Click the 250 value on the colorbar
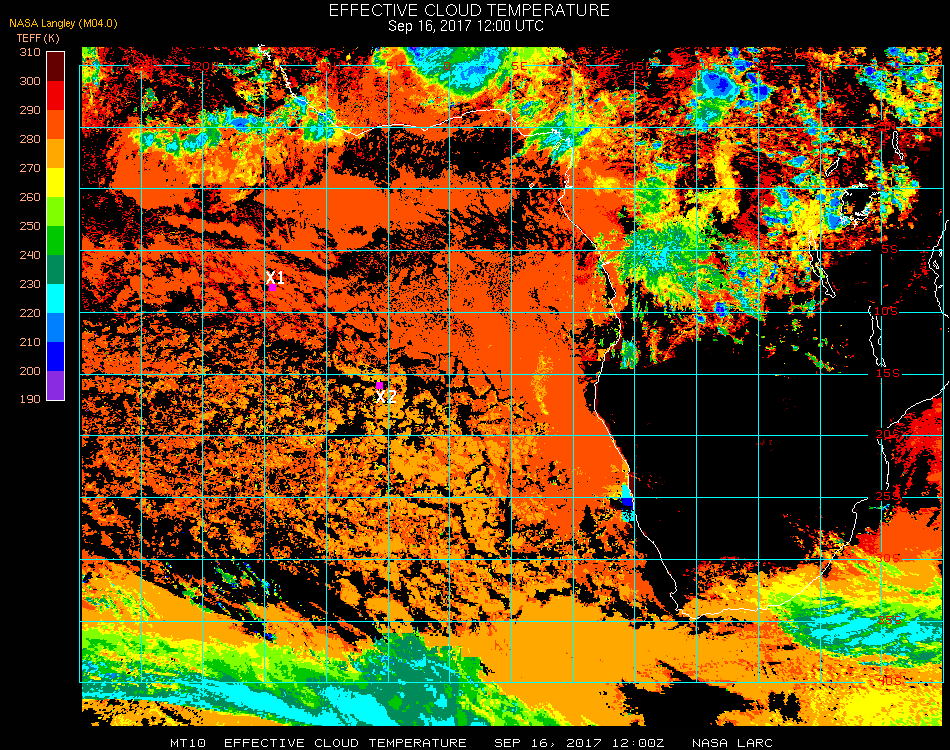The width and height of the screenshot is (950, 750). (30, 226)
